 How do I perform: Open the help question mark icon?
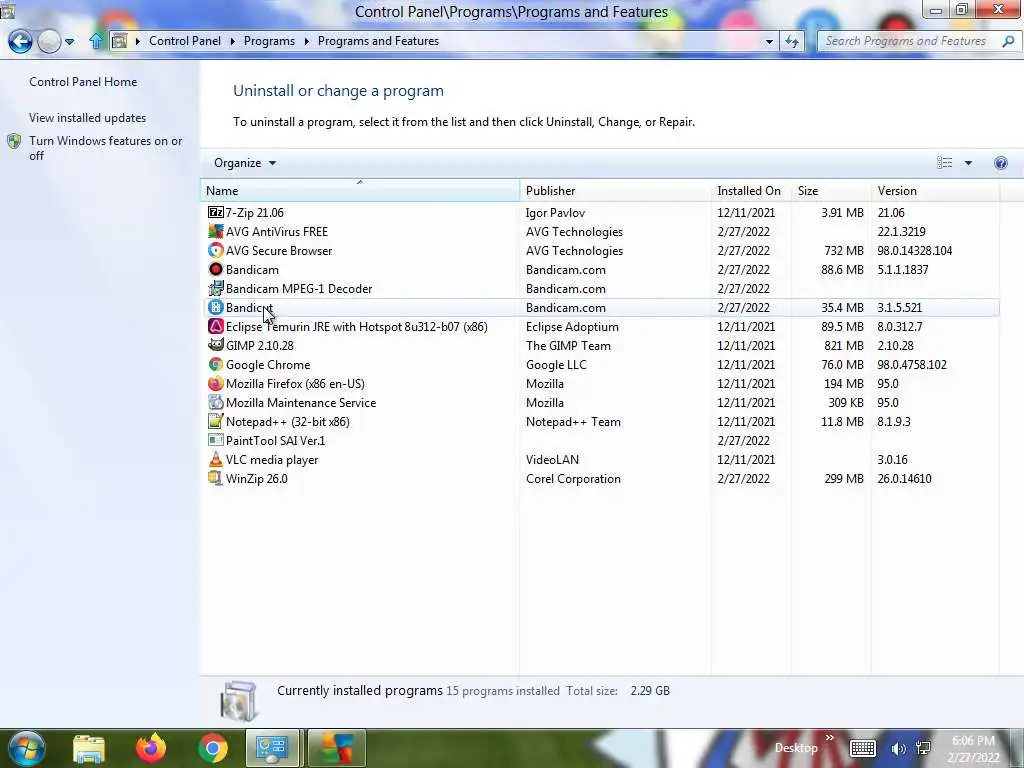point(1000,163)
